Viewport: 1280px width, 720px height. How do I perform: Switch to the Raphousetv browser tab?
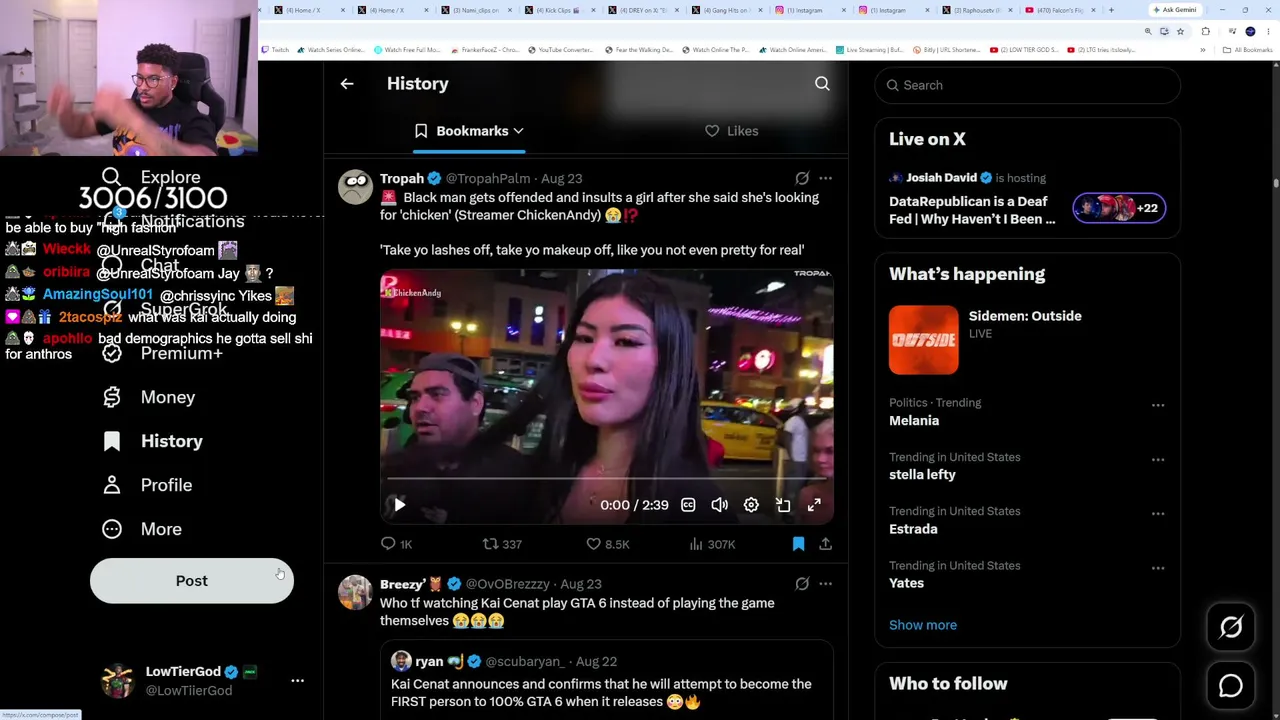tap(977, 10)
